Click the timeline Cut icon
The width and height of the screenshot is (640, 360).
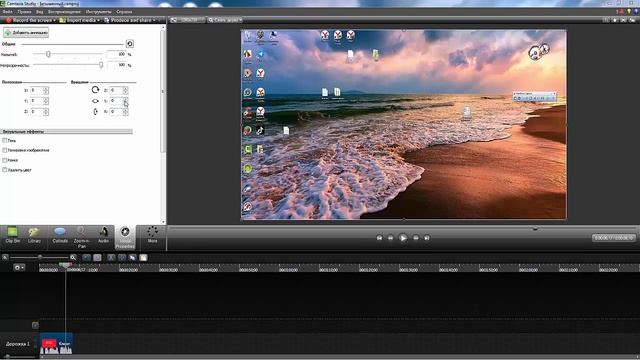click(x=111, y=258)
